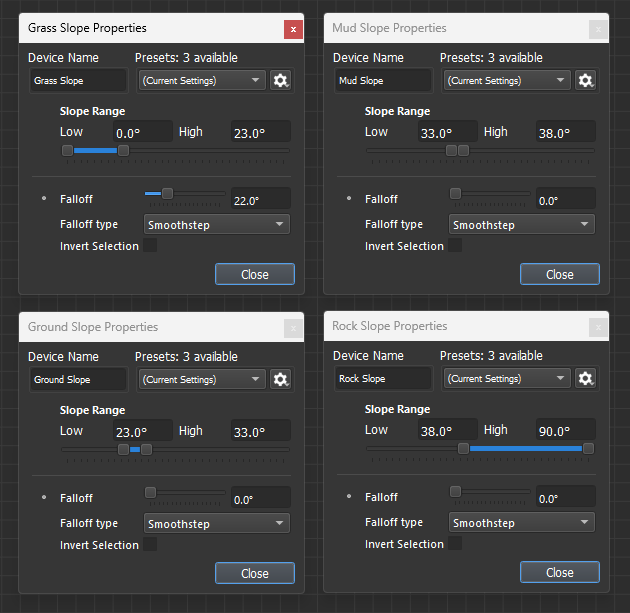The width and height of the screenshot is (630, 613).
Task: Click Rock Slope presets gear icon
Action: click(586, 378)
